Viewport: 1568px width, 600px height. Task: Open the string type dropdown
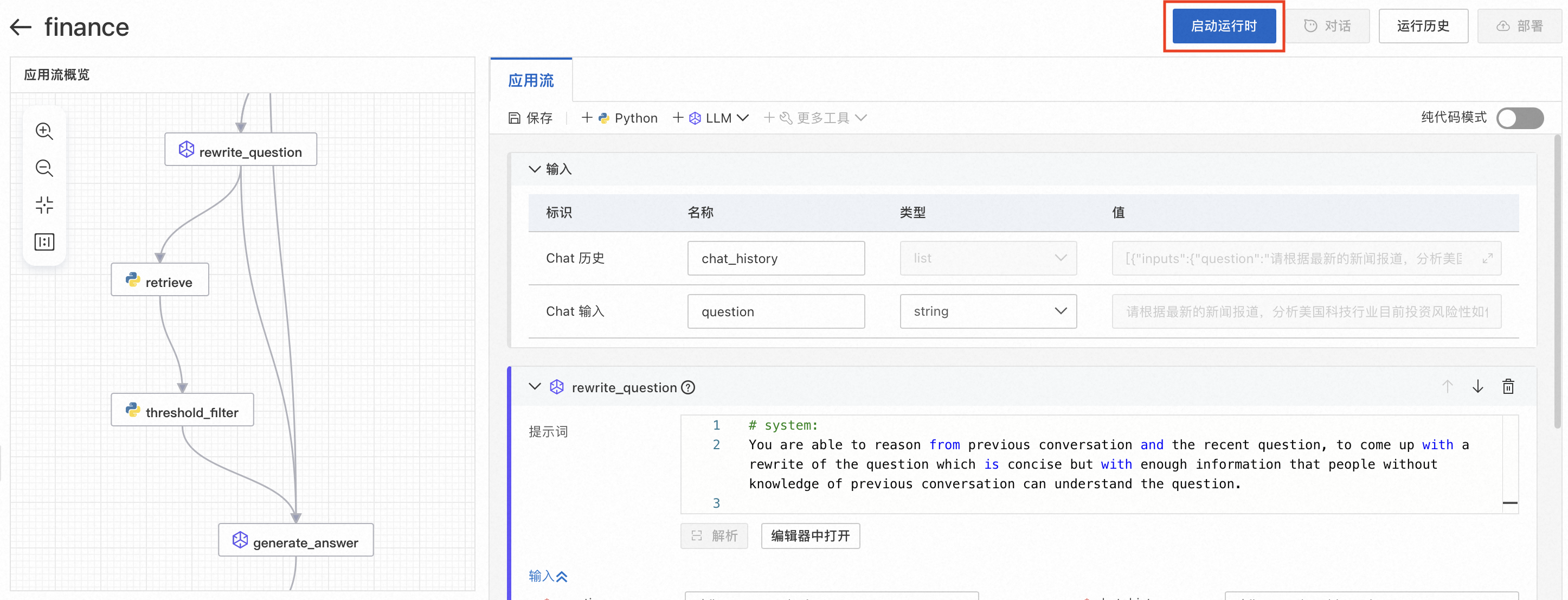tap(987, 311)
